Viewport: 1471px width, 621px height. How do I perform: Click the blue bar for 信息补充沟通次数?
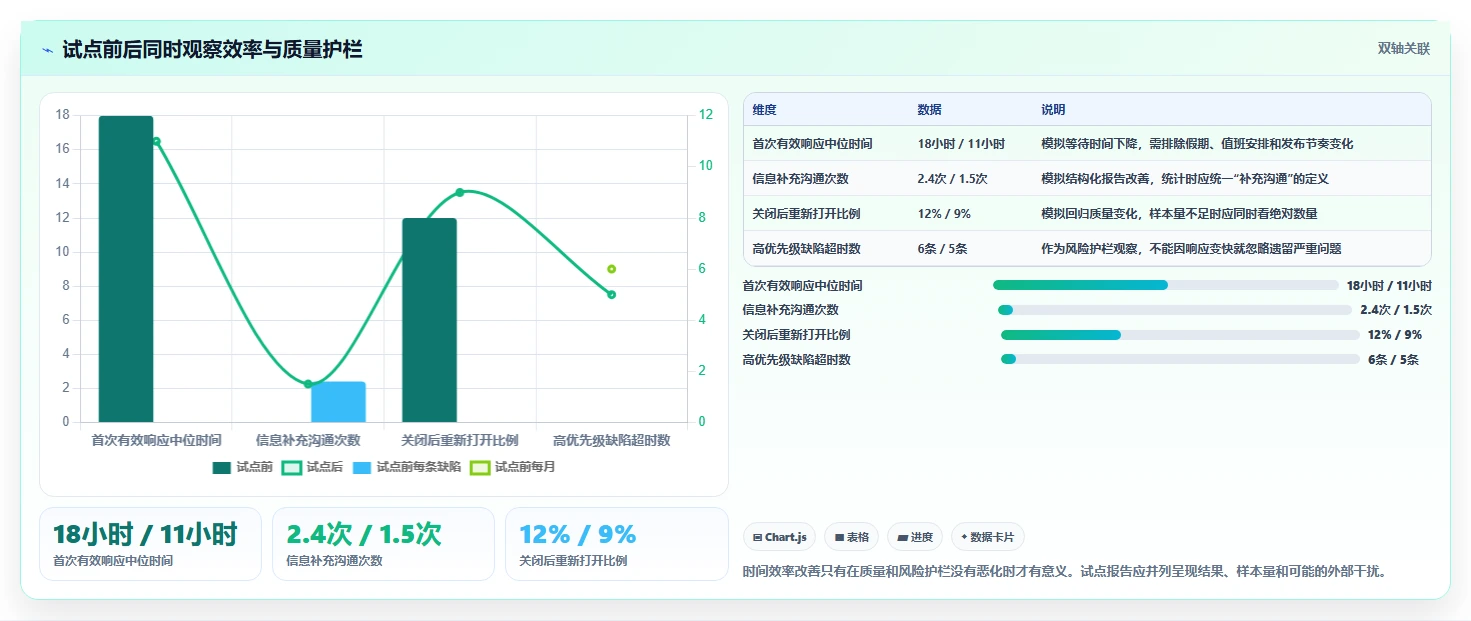[x=338, y=402]
